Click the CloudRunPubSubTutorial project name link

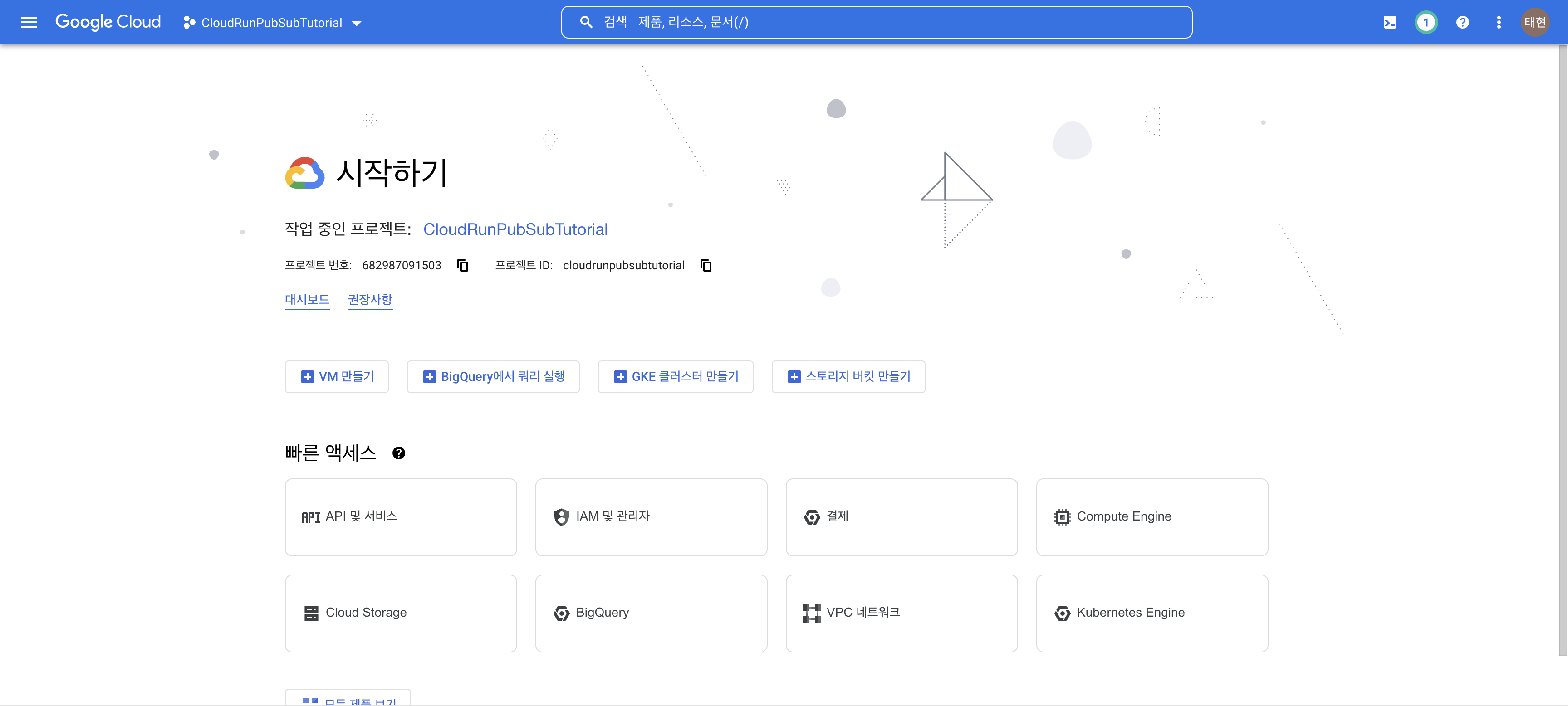coord(515,229)
